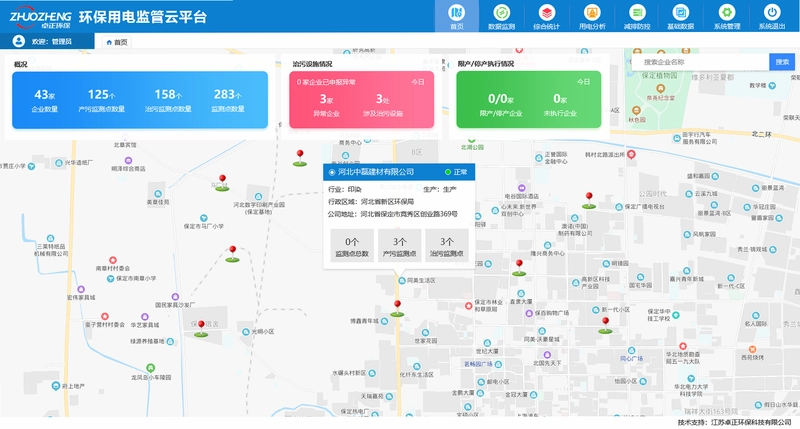This screenshot has width=800, height=429.
Task: Click the 0/0家 限产/停产企业 figure in green card
Action: pyautogui.click(x=501, y=105)
